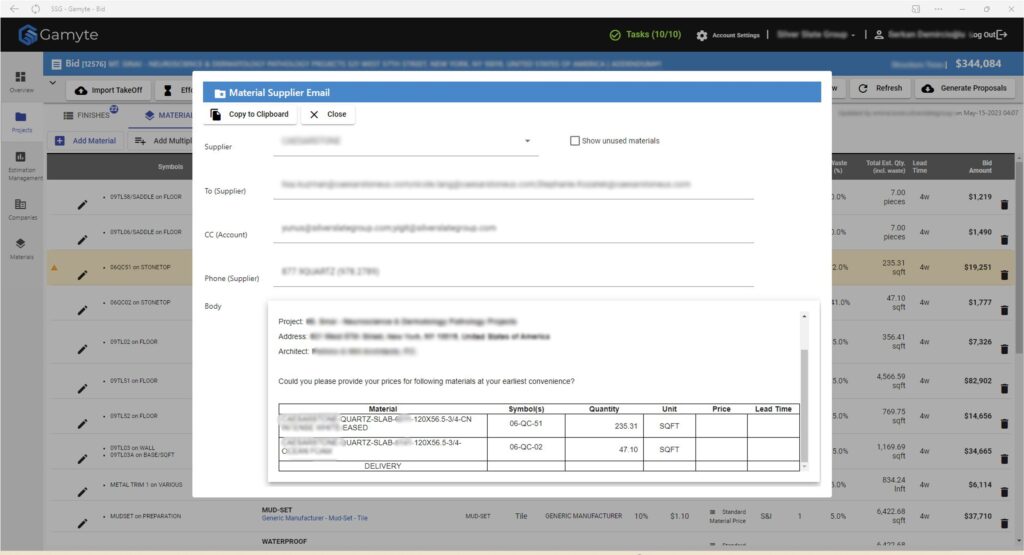Click Copy to Clipboard button
The width and height of the screenshot is (1024, 555).
point(250,114)
